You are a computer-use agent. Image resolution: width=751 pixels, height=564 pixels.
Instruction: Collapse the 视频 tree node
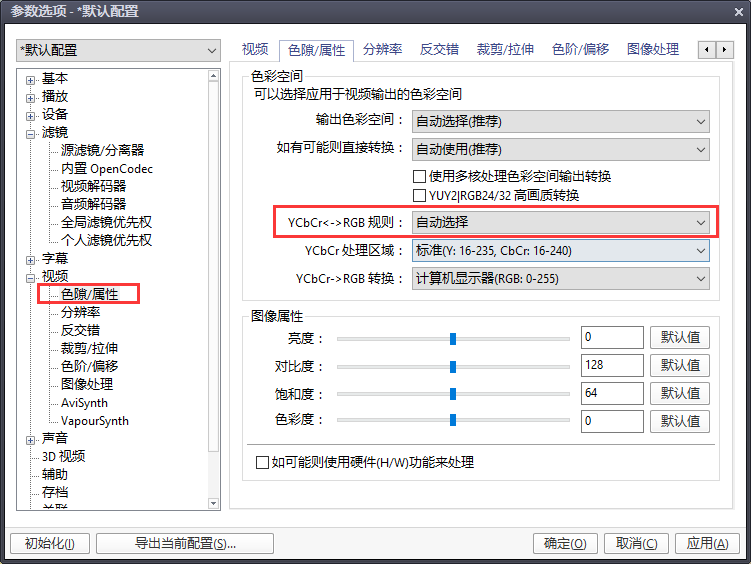pos(30,278)
